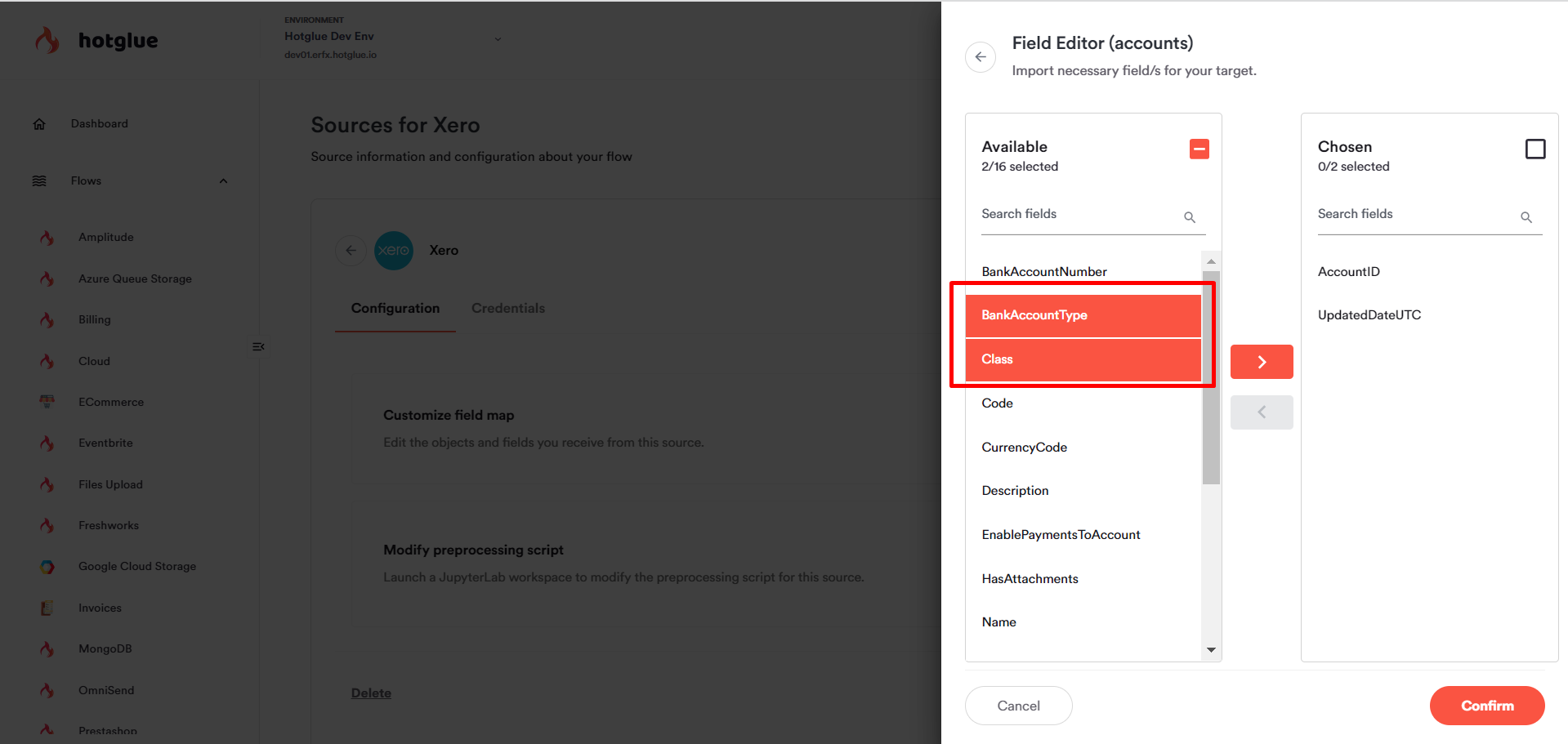Open the Eventbrite flow
Image resolution: width=1568 pixels, height=744 pixels.
click(x=105, y=443)
